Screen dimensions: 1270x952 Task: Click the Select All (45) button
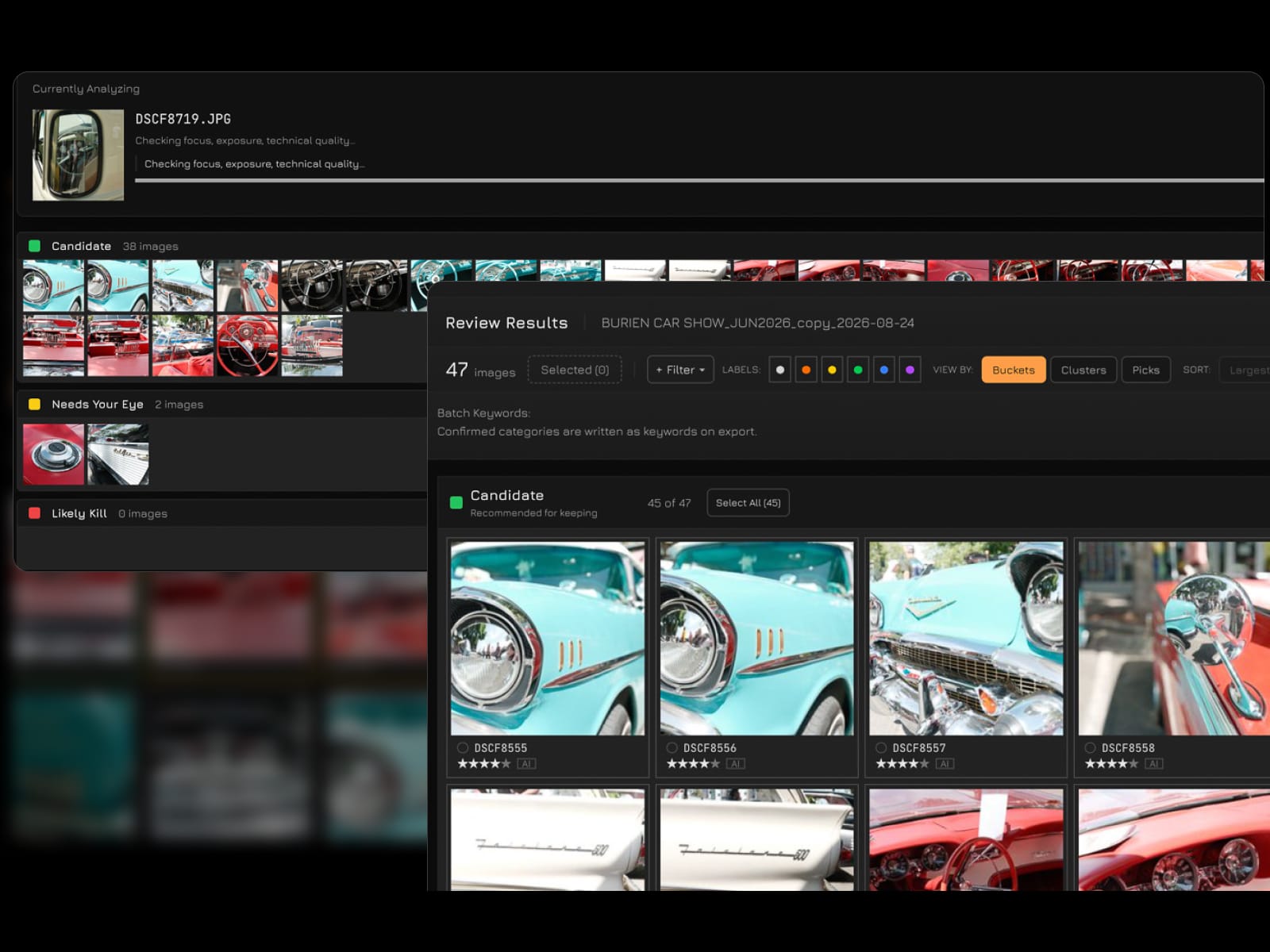click(748, 503)
